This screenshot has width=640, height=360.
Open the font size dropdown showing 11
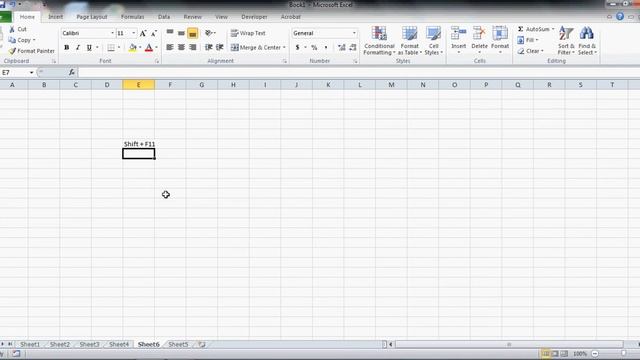tap(133, 33)
